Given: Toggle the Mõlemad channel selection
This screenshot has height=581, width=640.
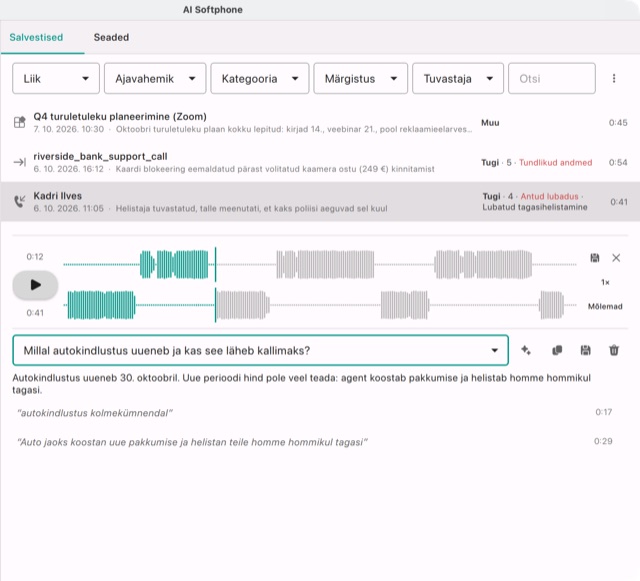Looking at the screenshot, I should (x=605, y=306).
